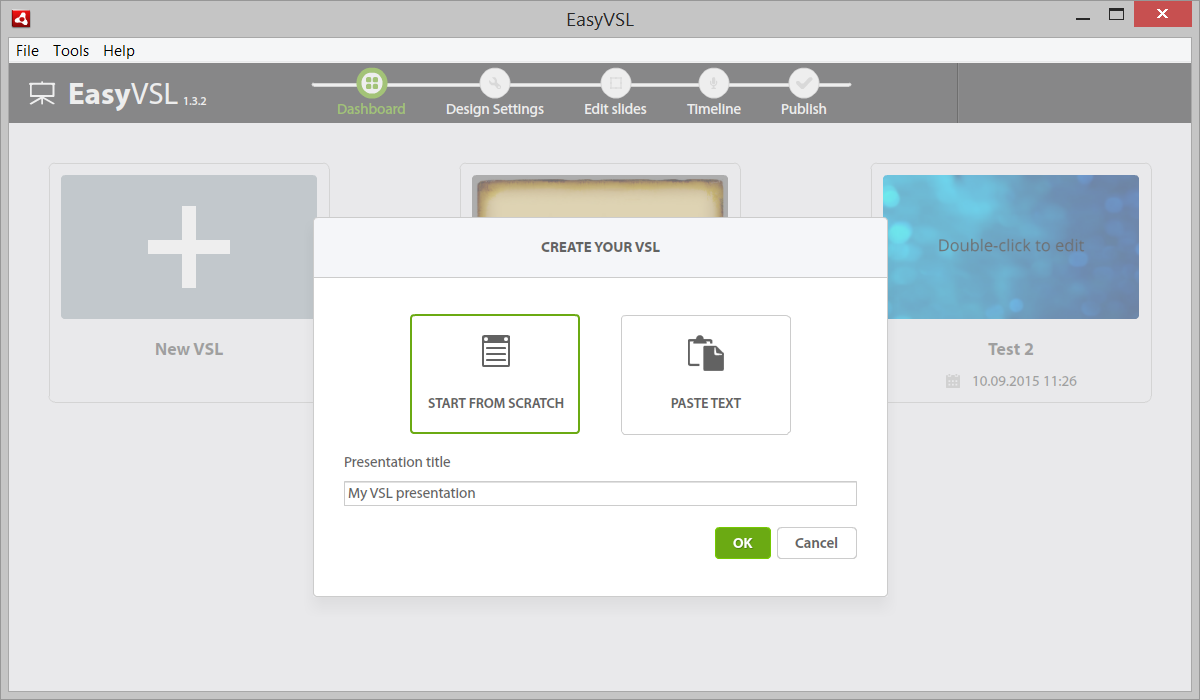1200x700 pixels.
Task: Click the CREATE YOUR VSL dialog heading
Action: (600, 247)
